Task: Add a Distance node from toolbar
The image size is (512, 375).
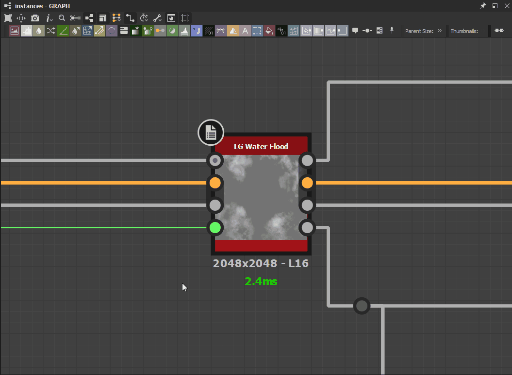Action: [x=99, y=31]
